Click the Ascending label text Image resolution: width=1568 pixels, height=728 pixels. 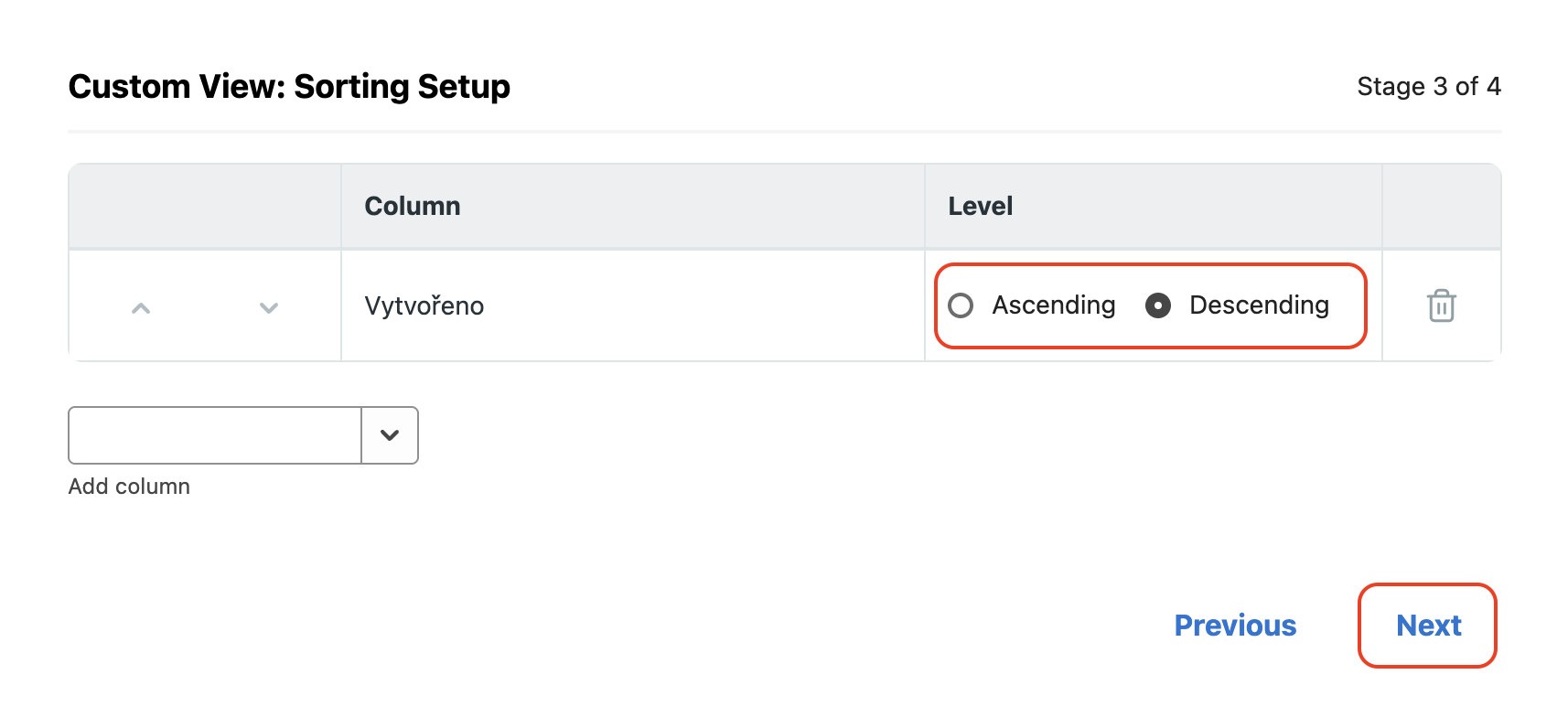(1053, 305)
